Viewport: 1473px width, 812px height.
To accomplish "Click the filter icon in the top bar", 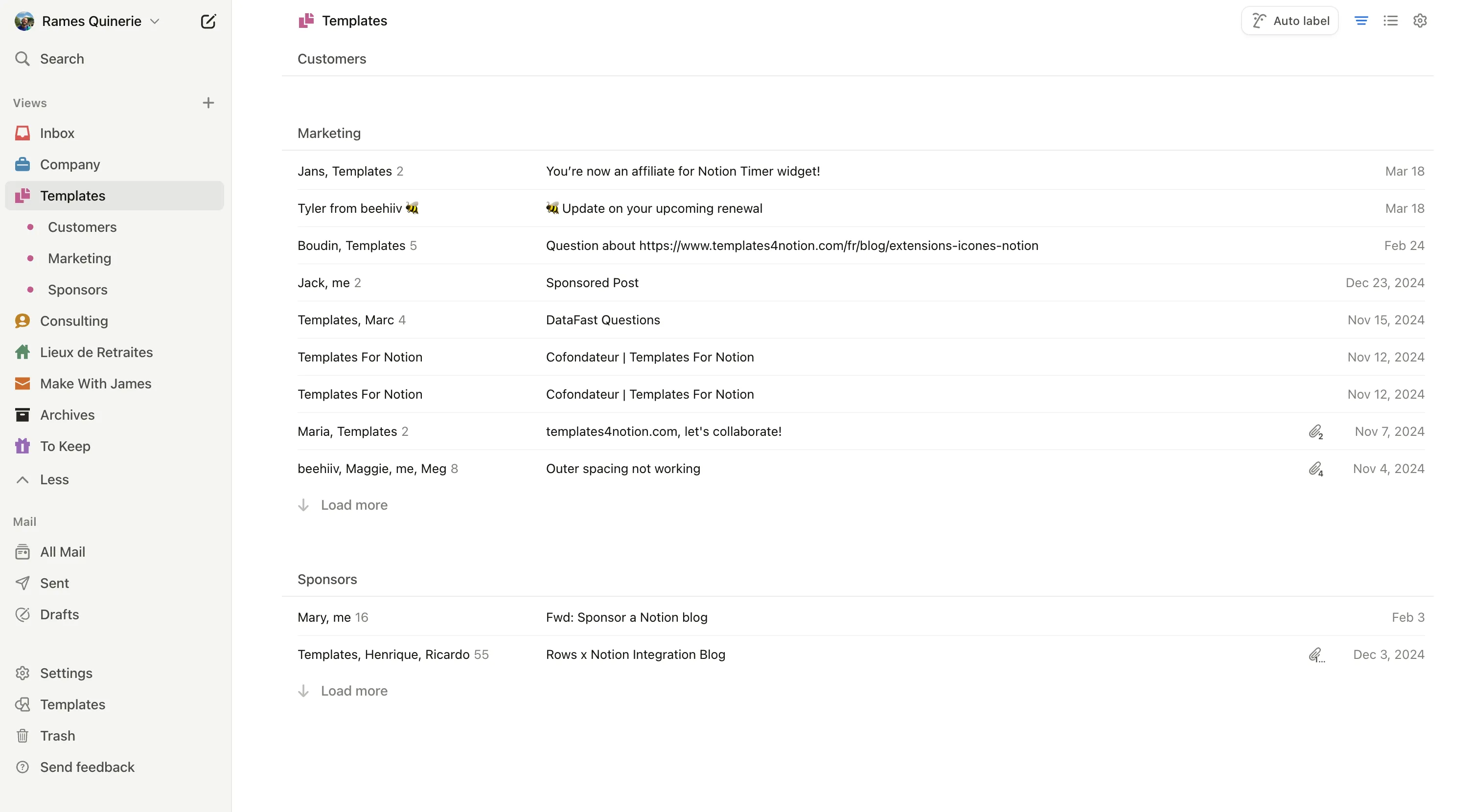I will 1361,20.
